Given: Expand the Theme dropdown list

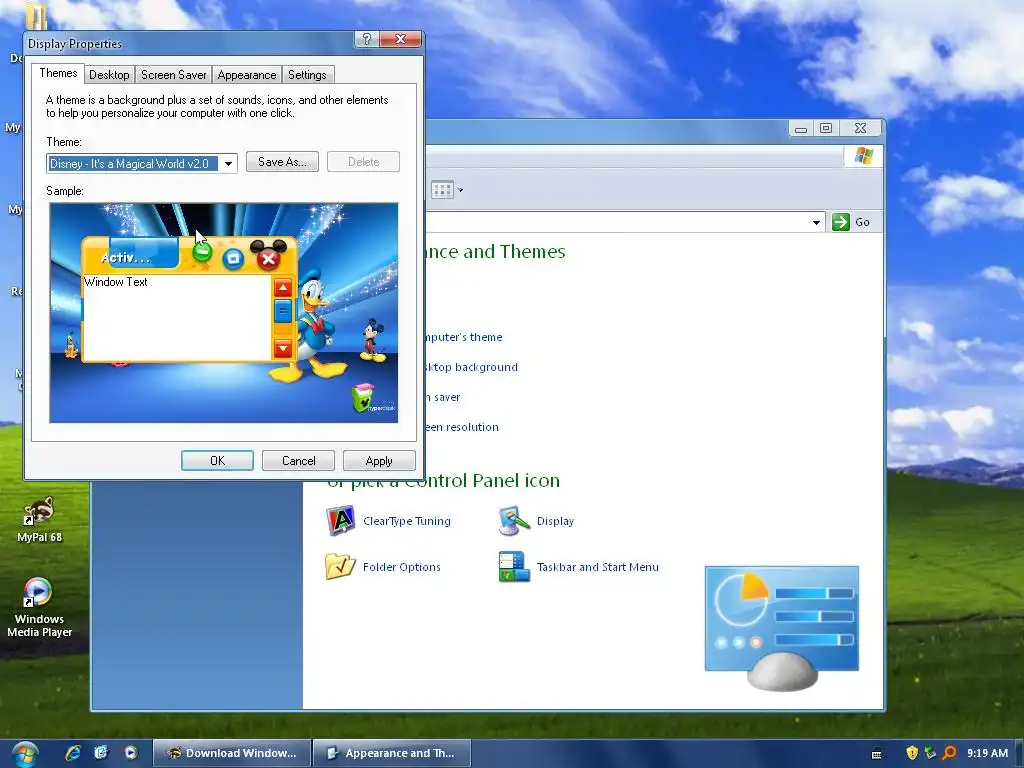Looking at the screenshot, I should pos(228,163).
